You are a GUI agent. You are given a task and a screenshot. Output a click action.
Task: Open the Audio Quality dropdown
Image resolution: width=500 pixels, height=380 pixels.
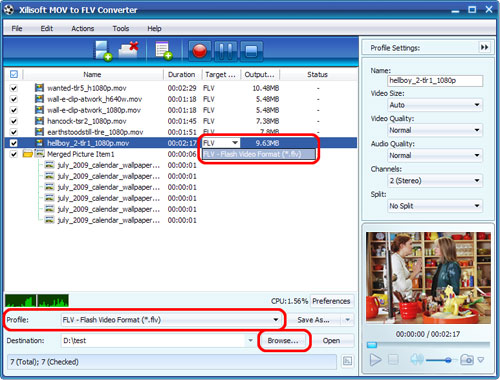pos(435,155)
